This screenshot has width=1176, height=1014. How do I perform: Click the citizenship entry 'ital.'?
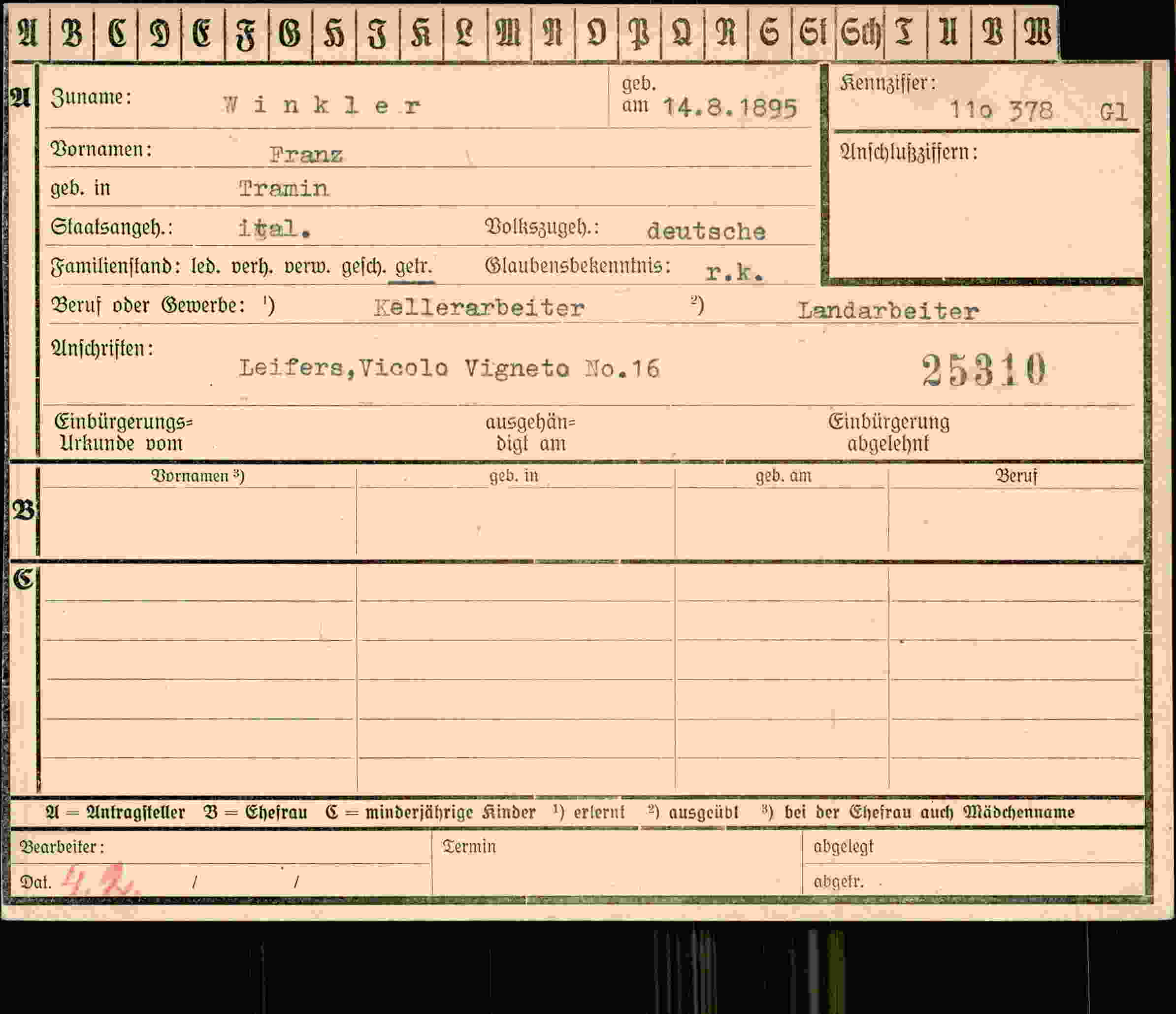click(x=274, y=229)
